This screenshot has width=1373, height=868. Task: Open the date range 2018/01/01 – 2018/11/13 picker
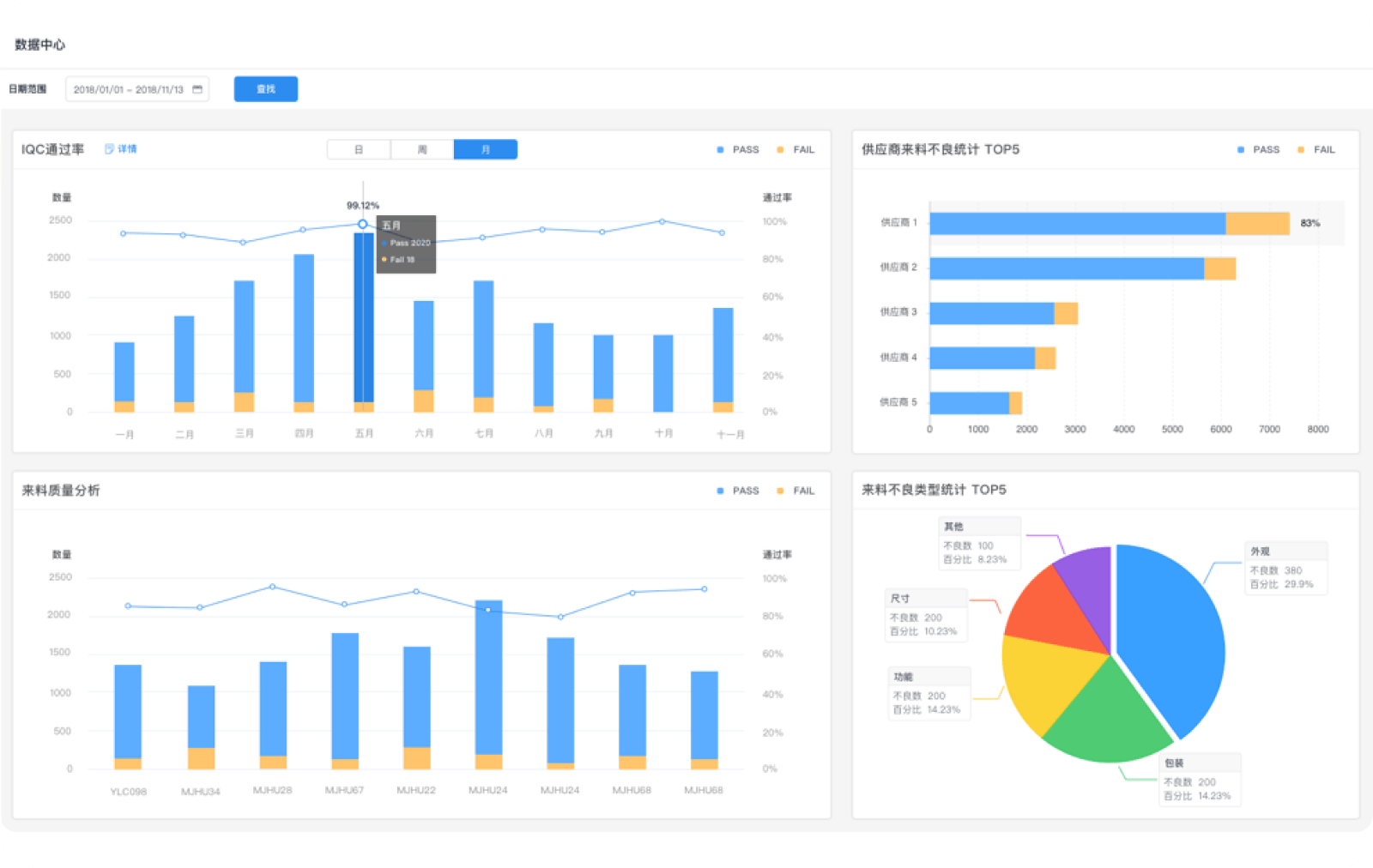[129, 89]
